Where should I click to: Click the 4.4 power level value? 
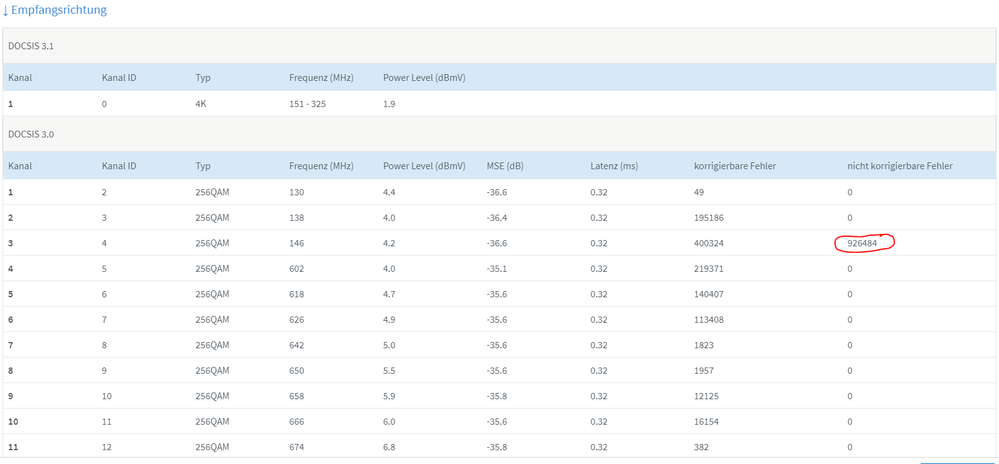389,192
